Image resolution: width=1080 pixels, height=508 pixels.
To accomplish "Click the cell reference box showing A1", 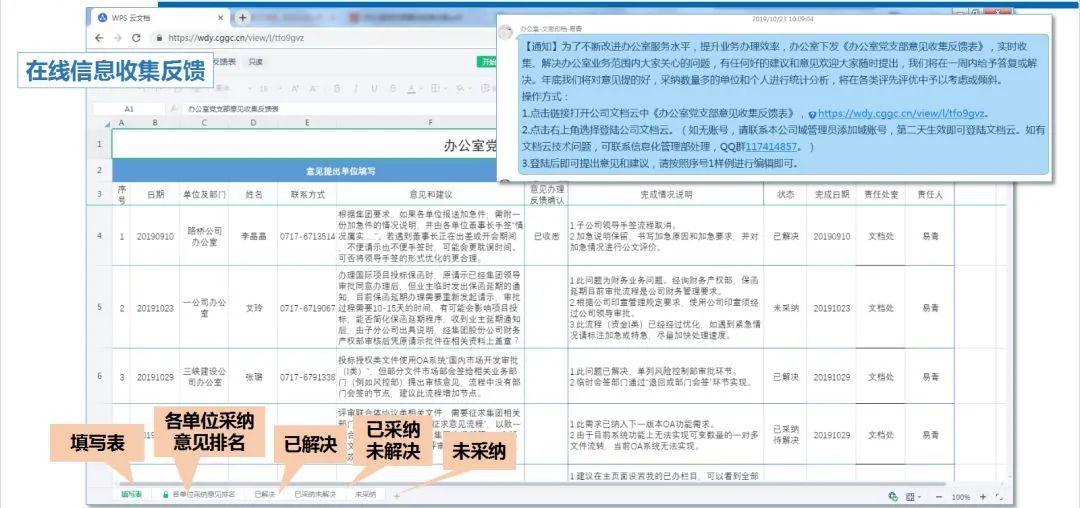I will coord(129,109).
